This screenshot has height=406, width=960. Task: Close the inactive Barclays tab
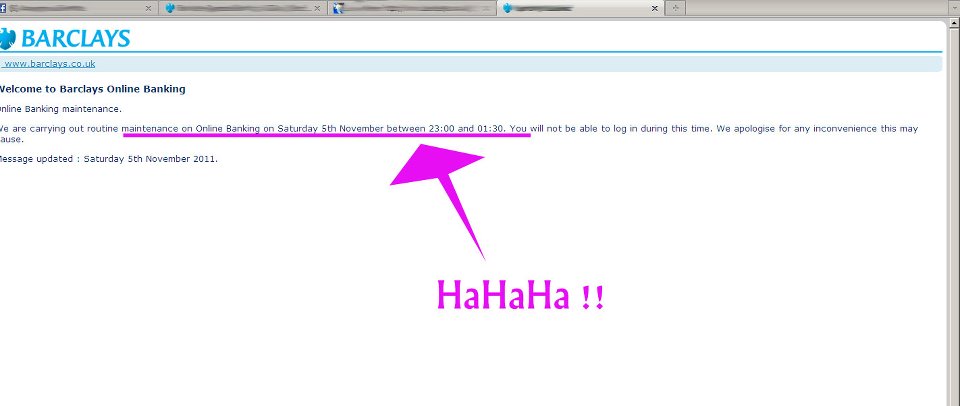click(x=317, y=9)
